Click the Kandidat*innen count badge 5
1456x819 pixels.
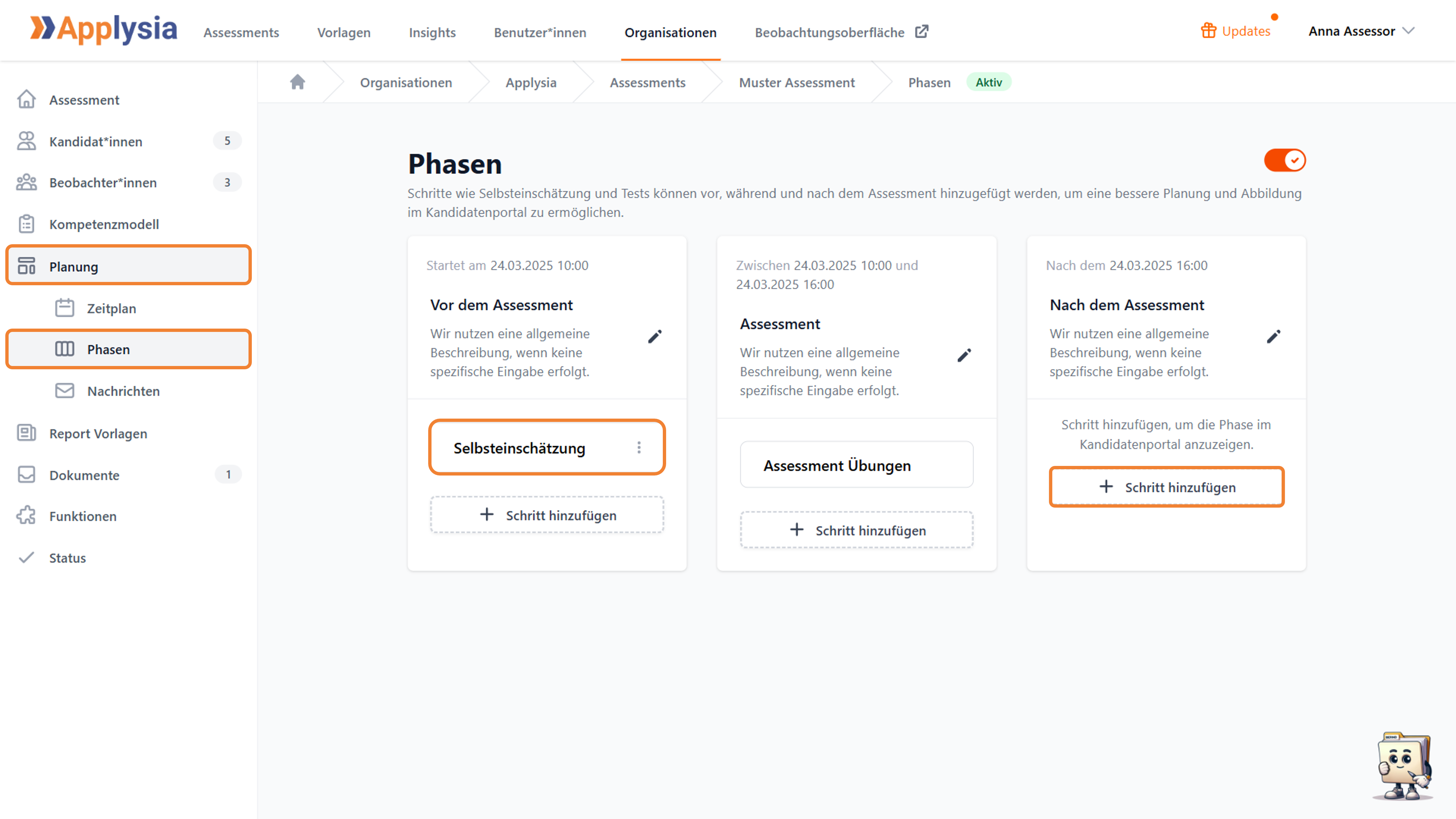[x=227, y=141]
